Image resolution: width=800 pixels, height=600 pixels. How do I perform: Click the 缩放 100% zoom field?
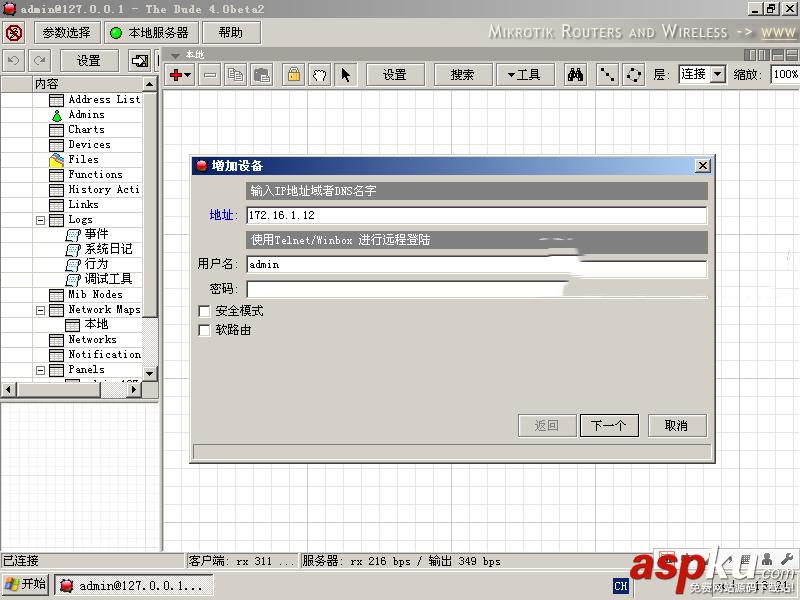coord(786,74)
